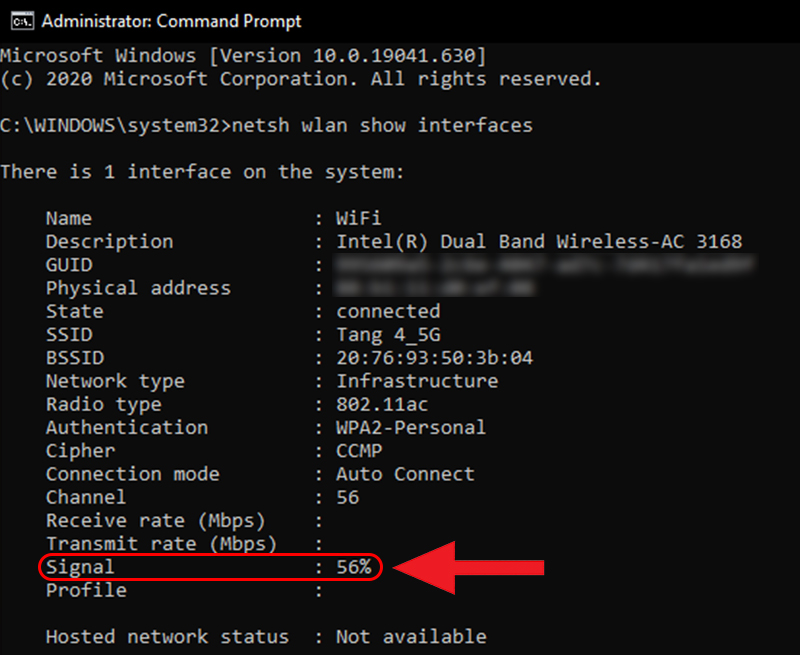Click the Microsoft Corporation copyright line
This screenshot has width=800, height=655.
click(300, 78)
